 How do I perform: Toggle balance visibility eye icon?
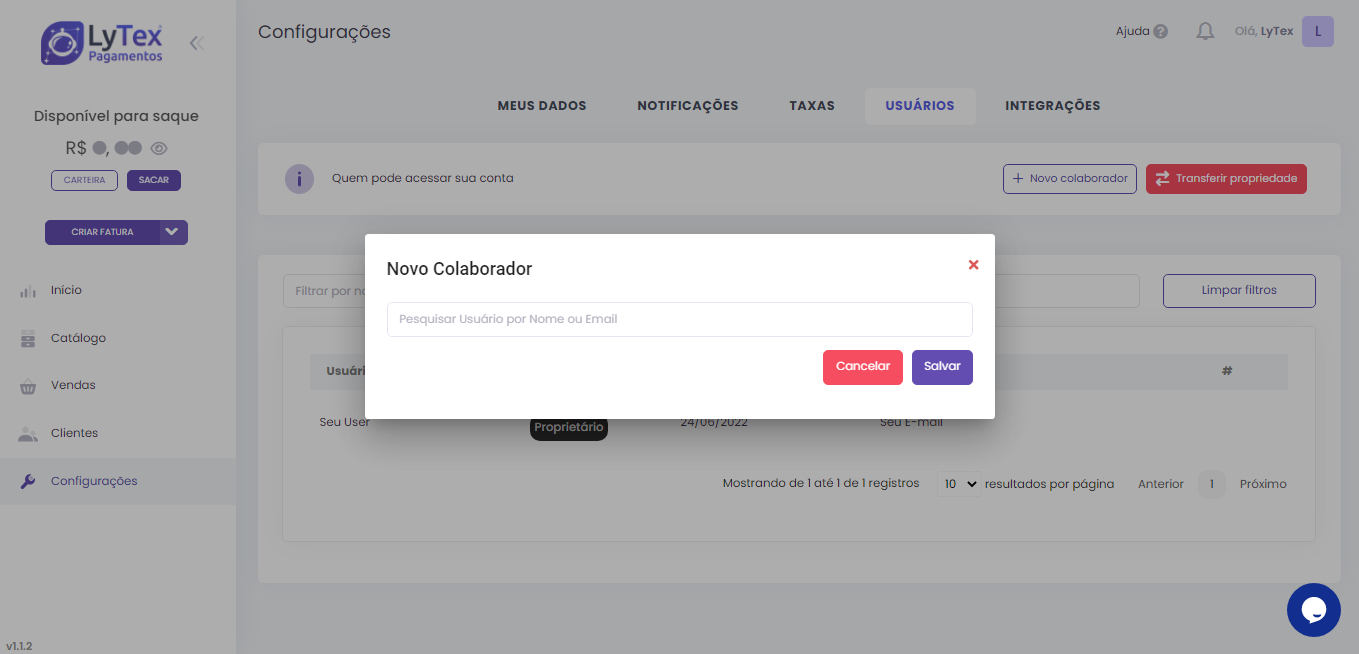click(159, 148)
